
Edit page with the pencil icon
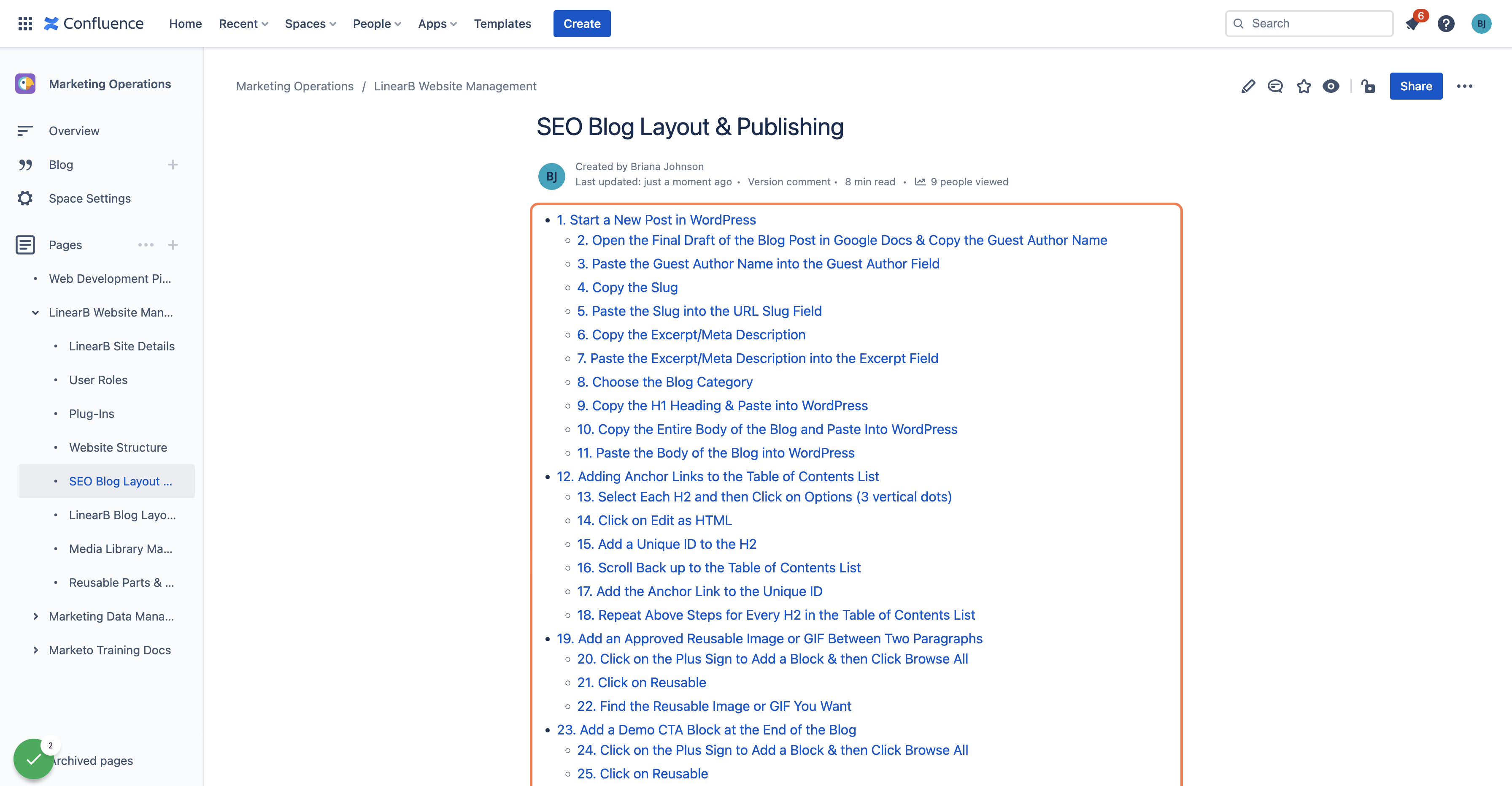click(x=1248, y=87)
